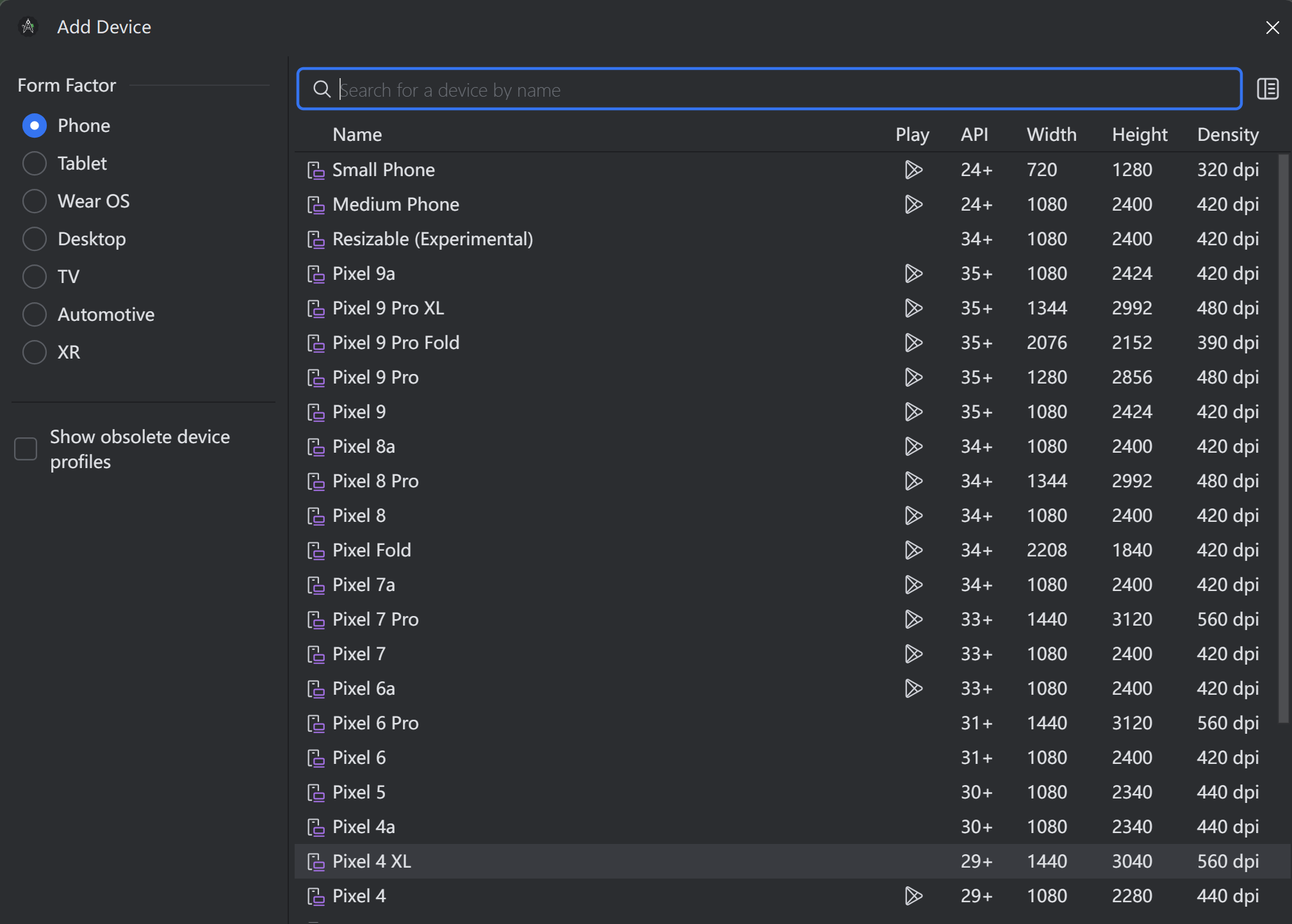The width and height of the screenshot is (1292, 924).
Task: Click the device icon beside Pixel 9 Pro
Action: pyautogui.click(x=316, y=378)
